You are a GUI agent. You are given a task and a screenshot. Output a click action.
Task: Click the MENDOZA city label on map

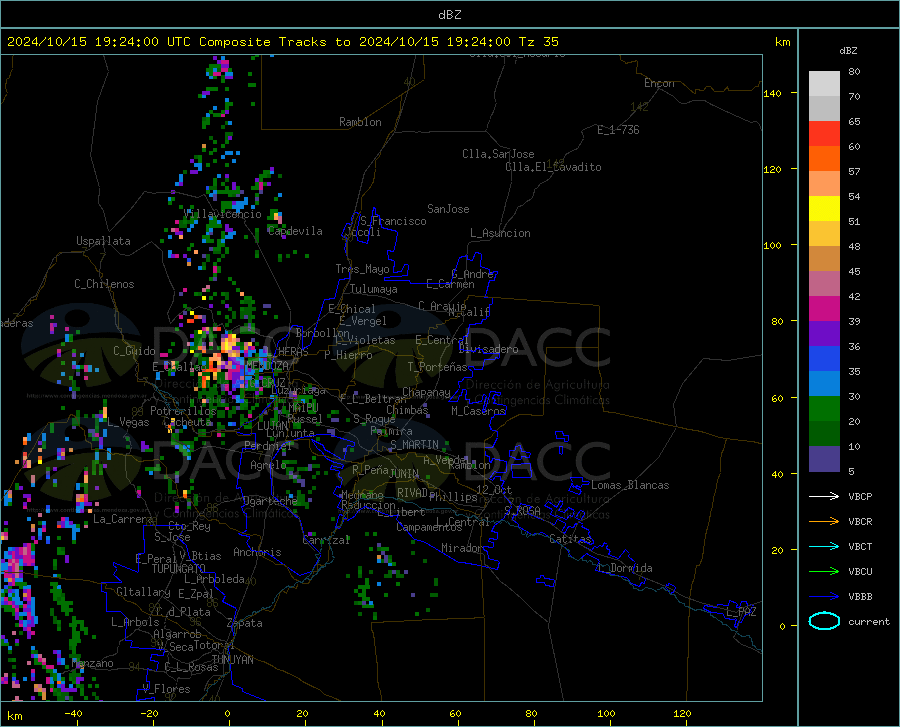267,366
